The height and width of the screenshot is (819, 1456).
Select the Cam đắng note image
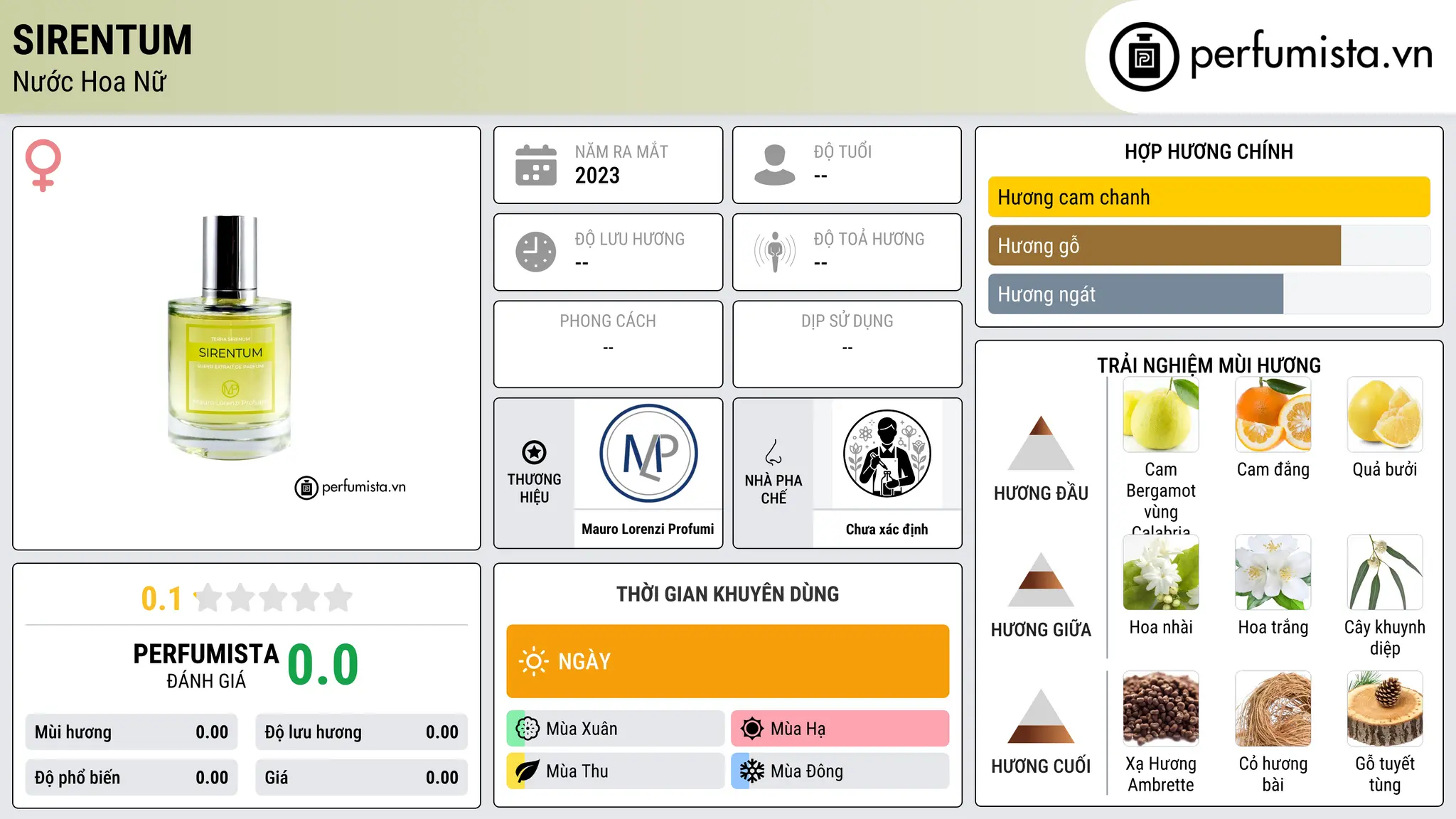[x=1273, y=414]
